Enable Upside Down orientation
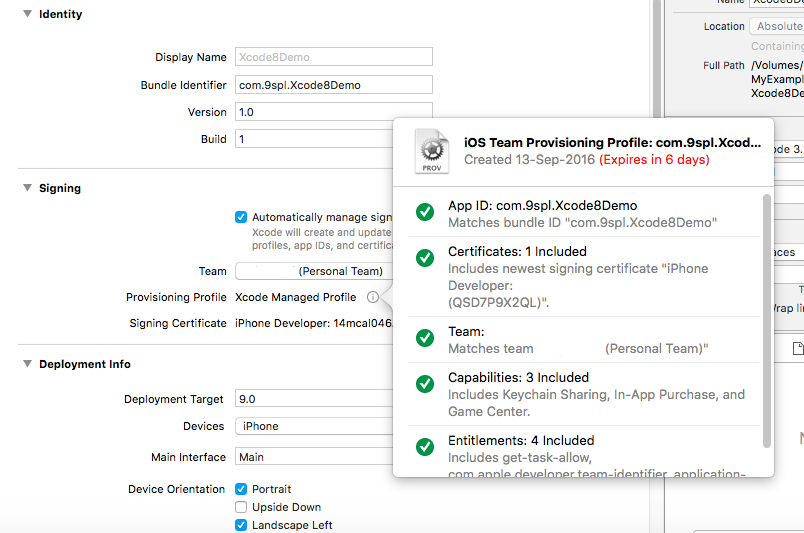 click(x=241, y=507)
